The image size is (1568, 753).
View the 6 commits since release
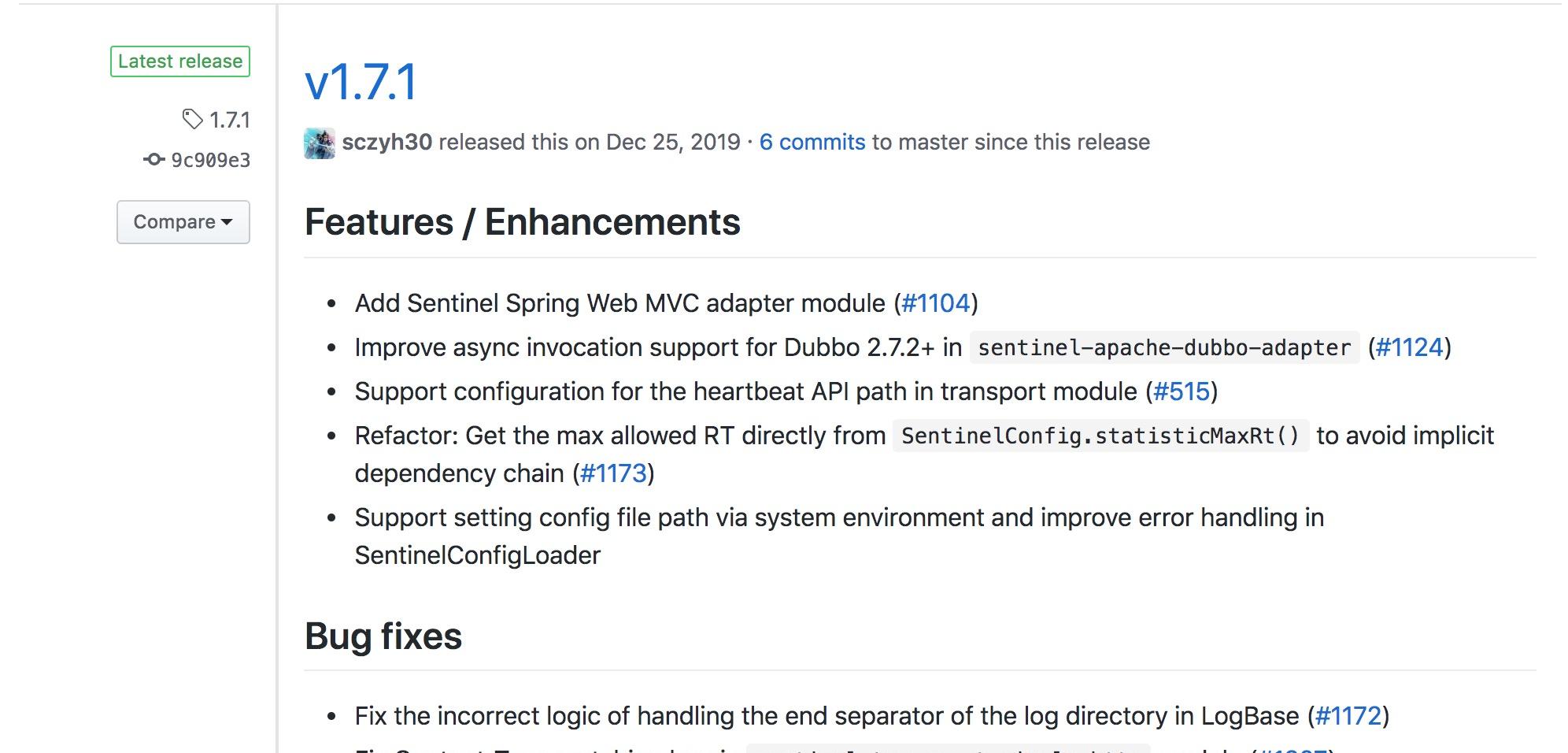812,142
